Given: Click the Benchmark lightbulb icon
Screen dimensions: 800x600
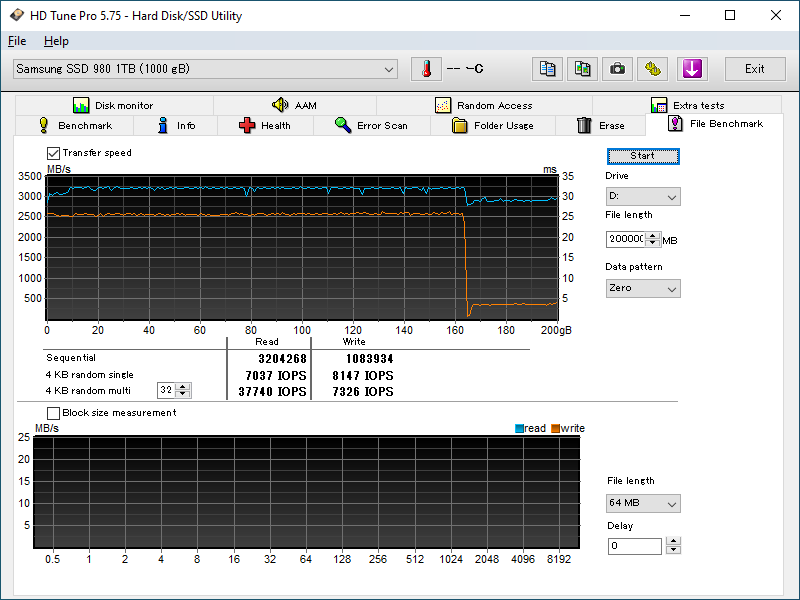Looking at the screenshot, I should pyautogui.click(x=44, y=125).
